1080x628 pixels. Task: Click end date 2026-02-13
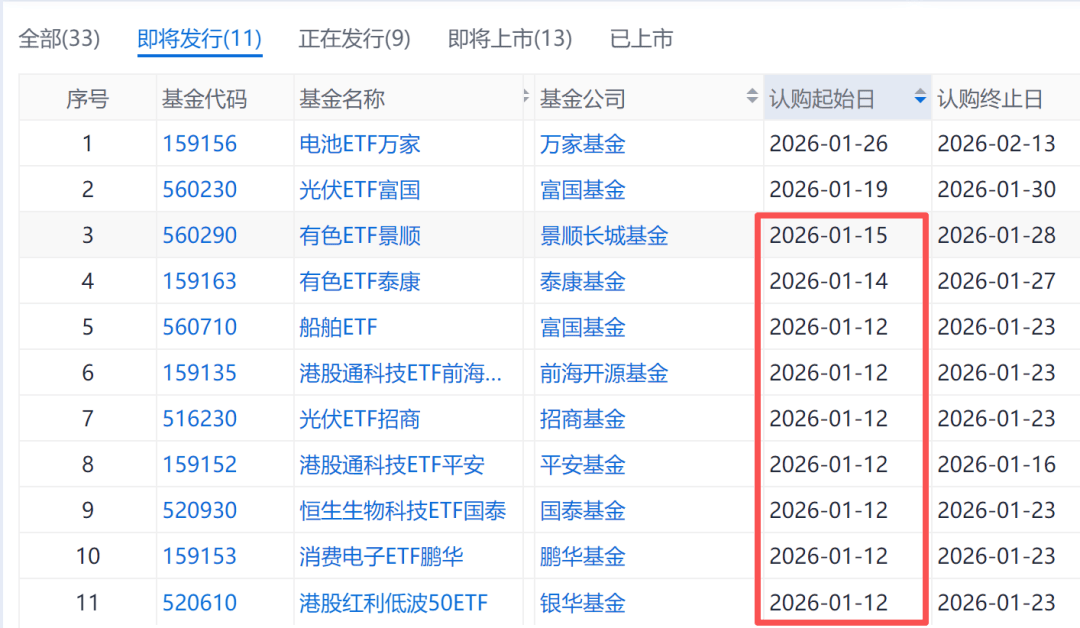[997, 144]
